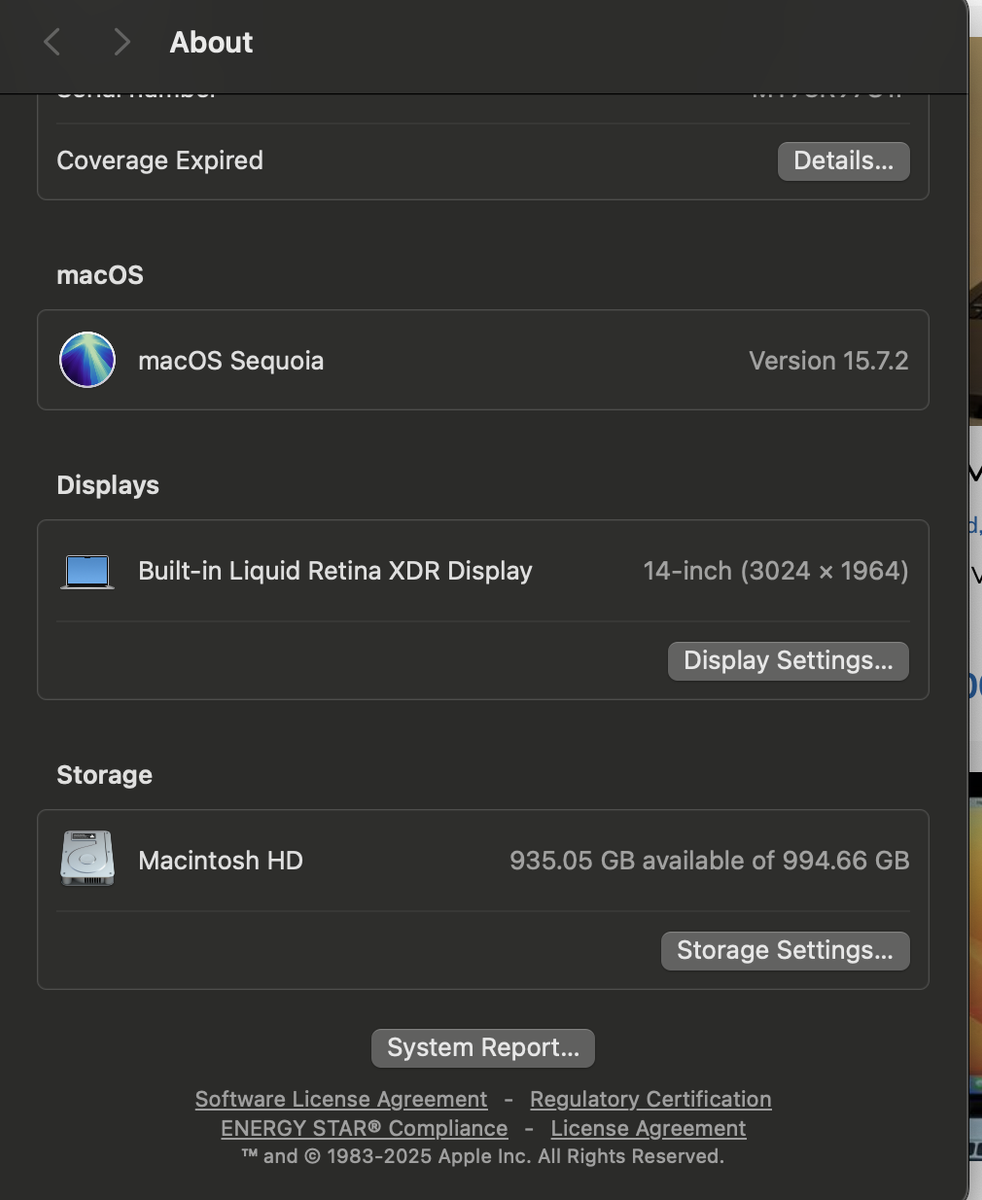The width and height of the screenshot is (982, 1200).
Task: Open the Software License Agreement link
Action: (x=341, y=1100)
